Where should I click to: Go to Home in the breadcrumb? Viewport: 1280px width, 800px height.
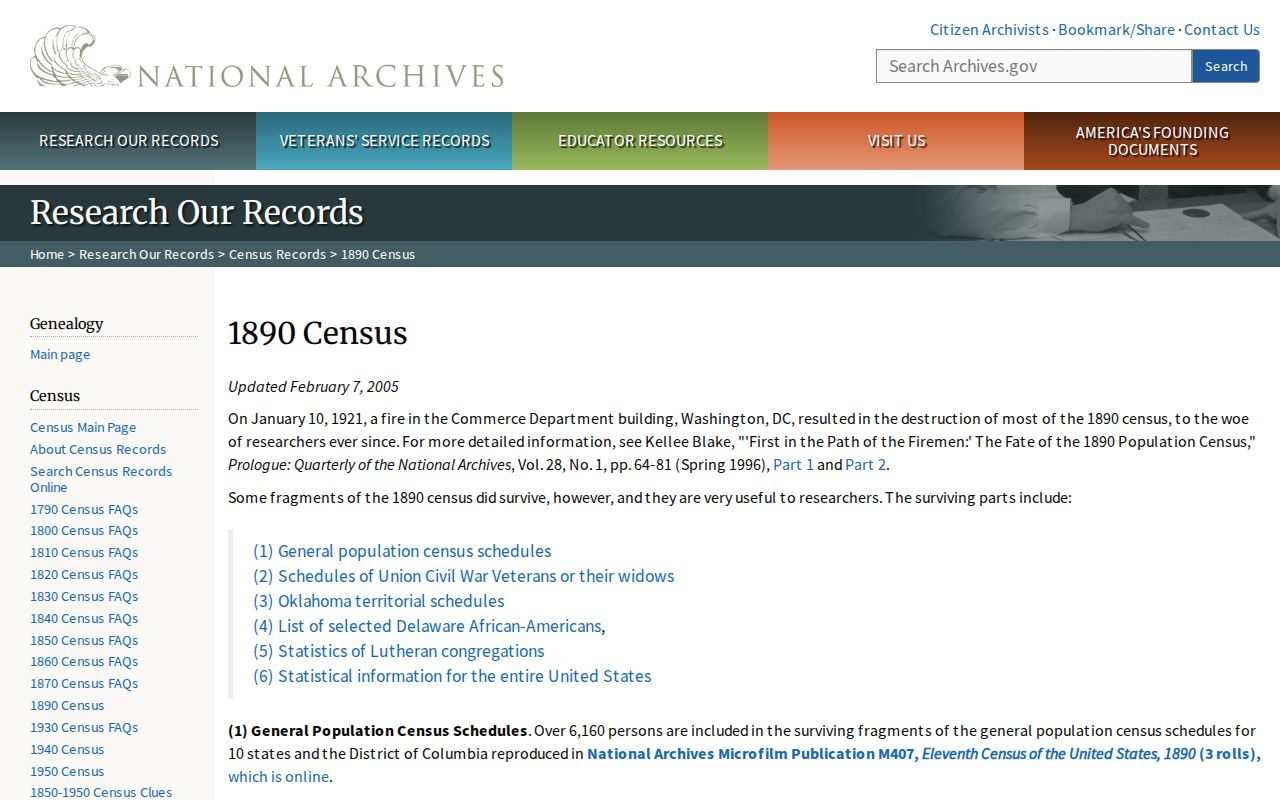(x=47, y=254)
